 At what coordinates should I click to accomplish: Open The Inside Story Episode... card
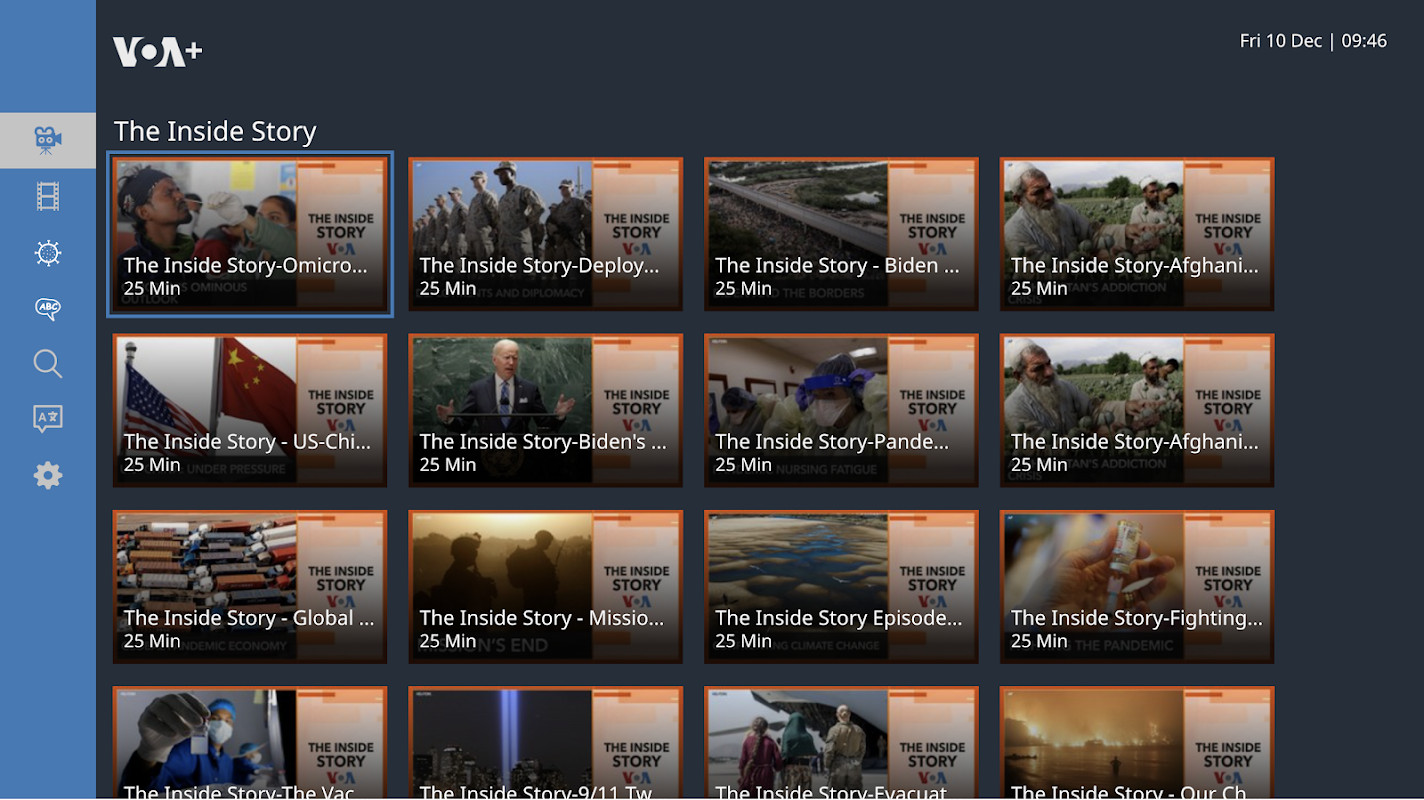842,587
